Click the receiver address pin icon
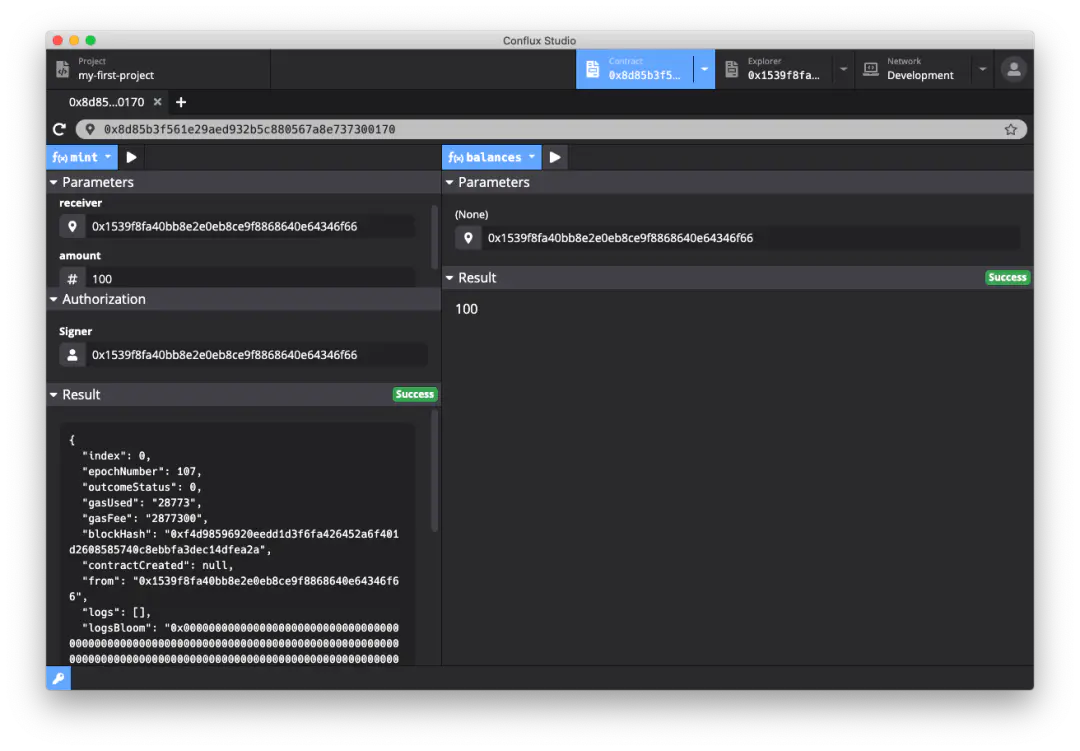1080x751 pixels. [72, 226]
